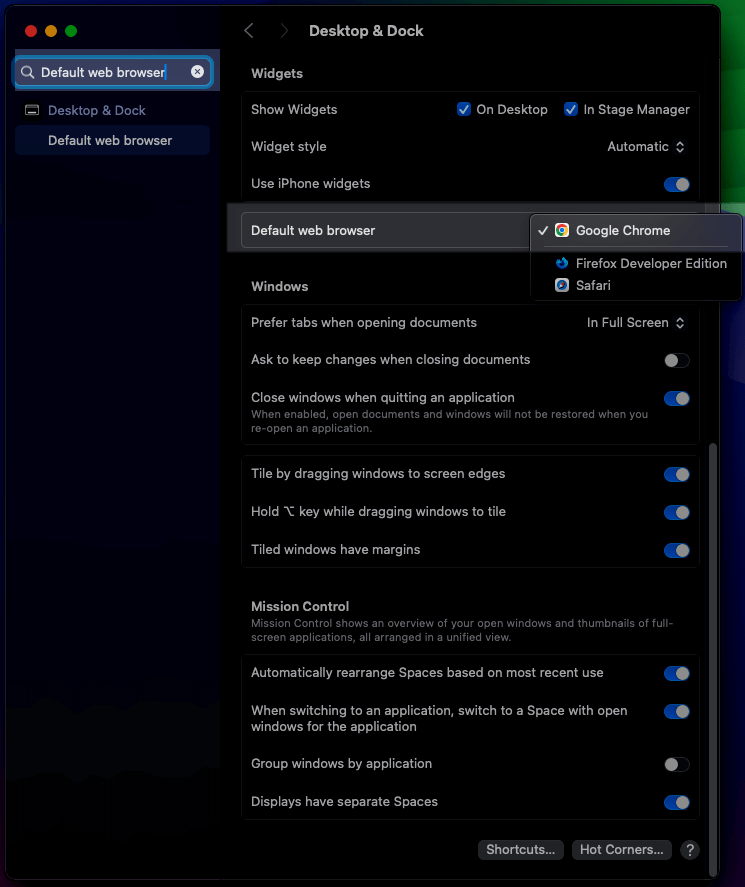Go forward with the right chevron
The width and height of the screenshot is (745, 887).
[284, 31]
